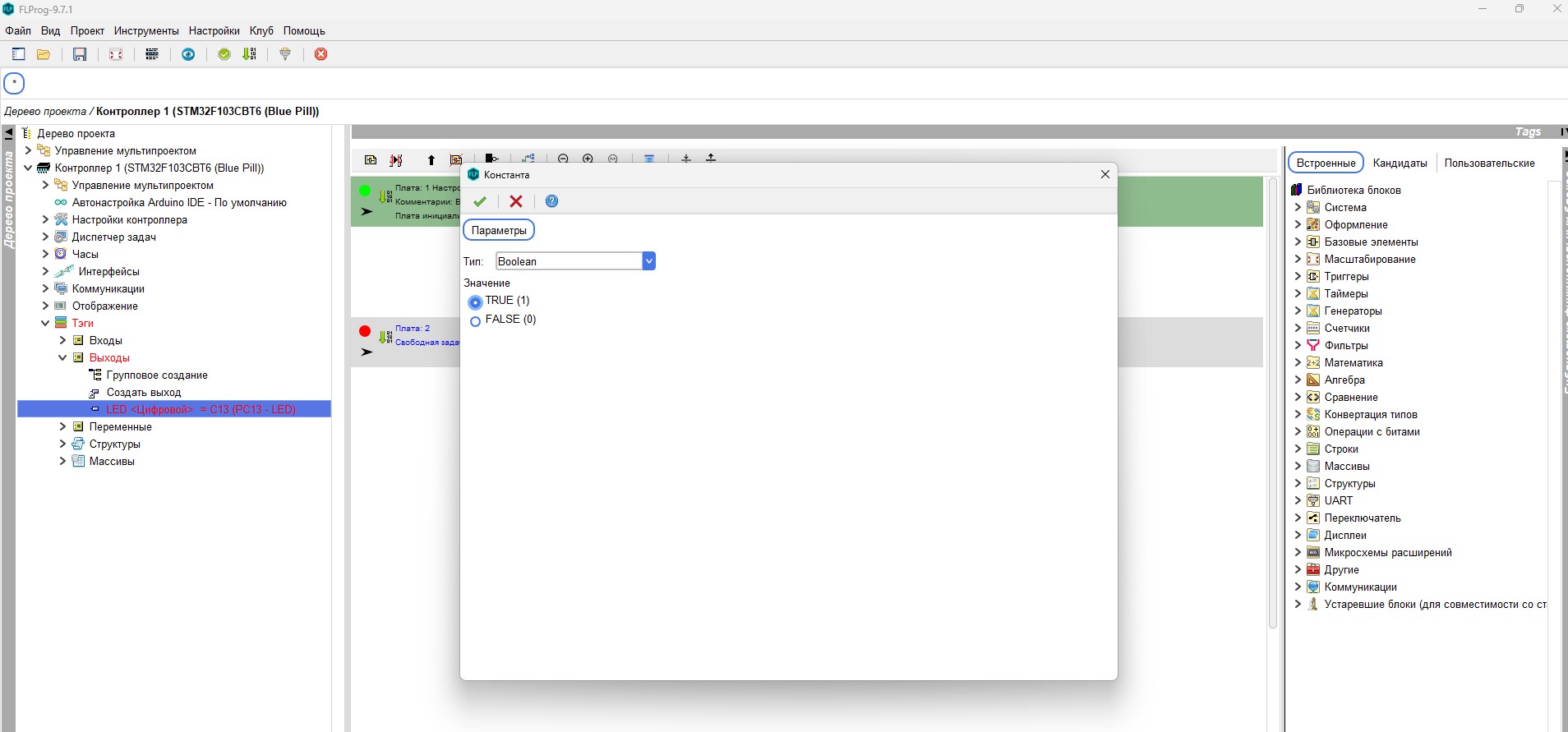Select the Встроенные tab
1568x732 pixels.
(1326, 163)
